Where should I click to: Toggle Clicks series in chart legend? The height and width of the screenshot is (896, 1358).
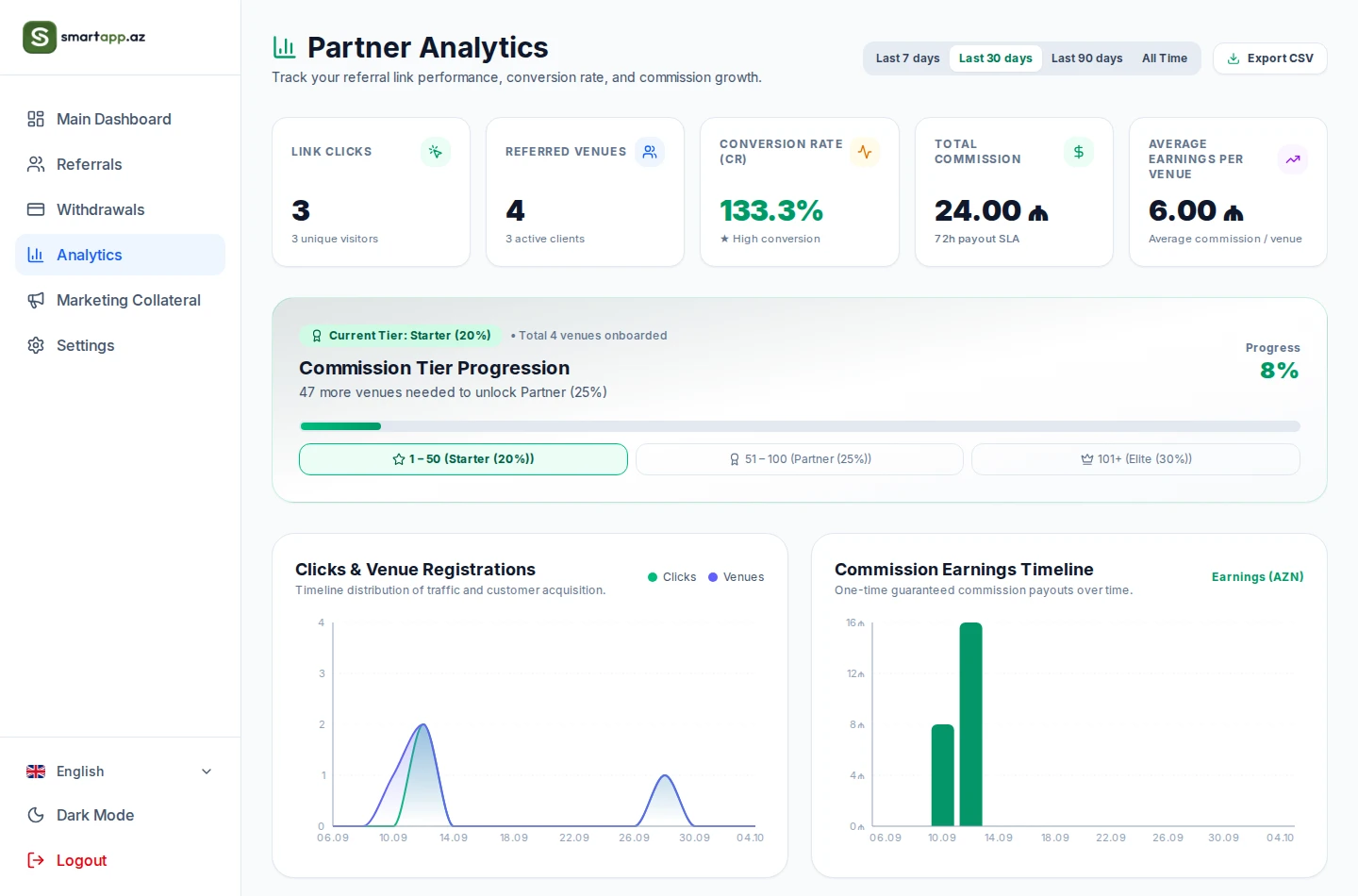pos(671,577)
